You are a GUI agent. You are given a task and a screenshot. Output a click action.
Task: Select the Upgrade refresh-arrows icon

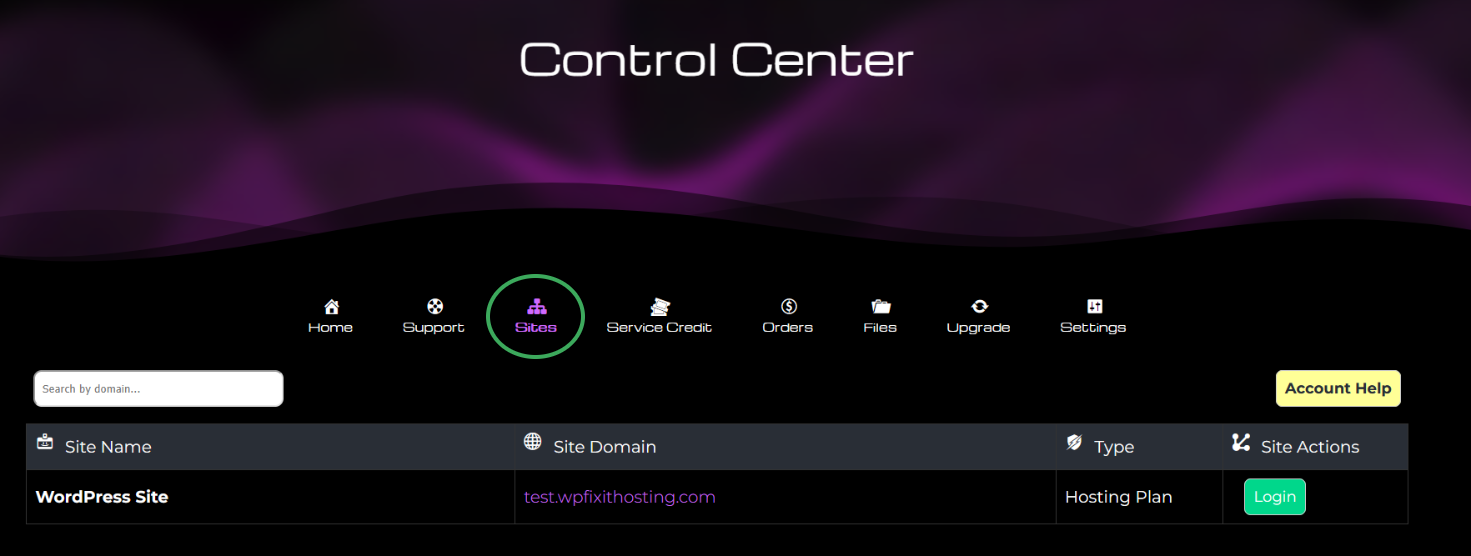pyautogui.click(x=979, y=306)
